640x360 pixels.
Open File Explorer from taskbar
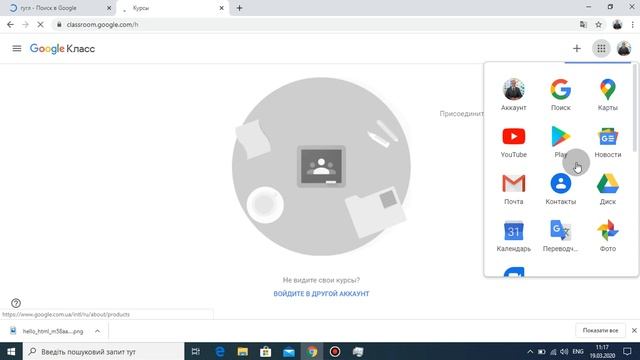click(x=242, y=351)
